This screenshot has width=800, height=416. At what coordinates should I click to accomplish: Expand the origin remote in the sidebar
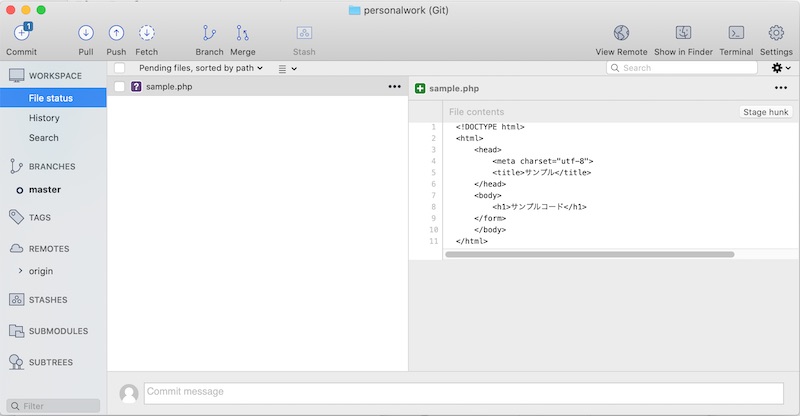coord(20,271)
